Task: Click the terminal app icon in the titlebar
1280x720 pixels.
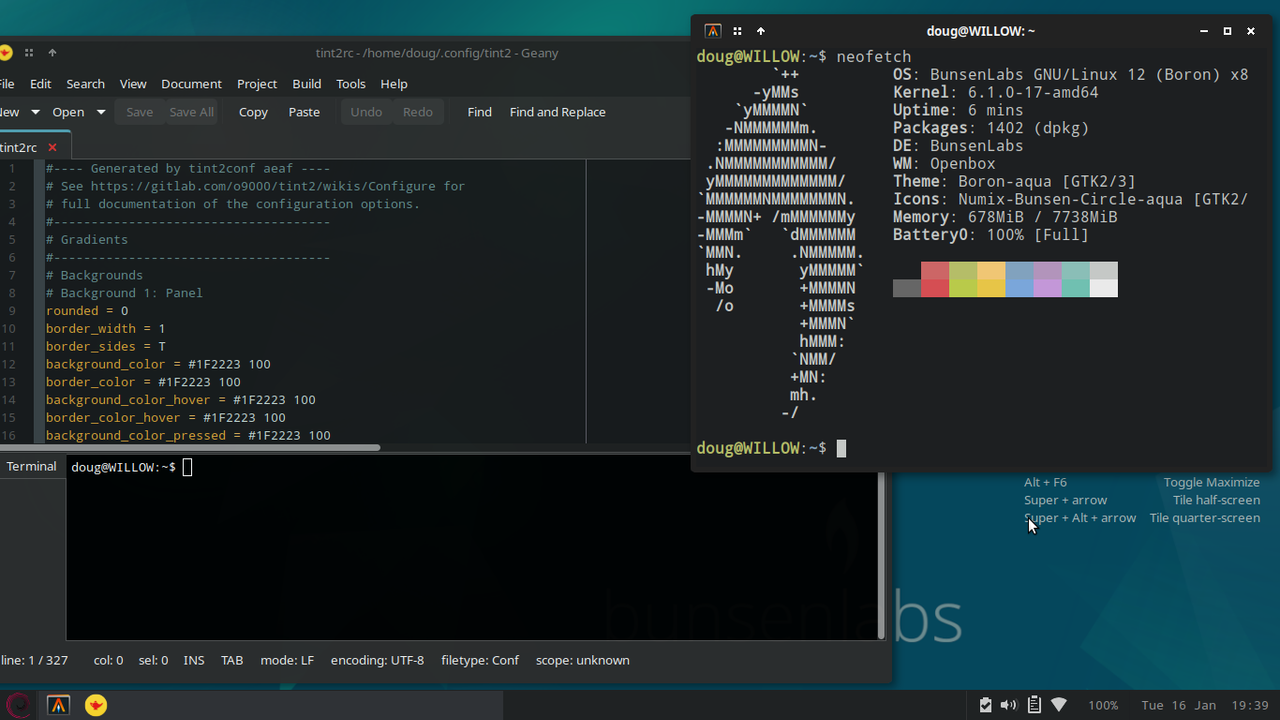Action: pyautogui.click(x=713, y=31)
